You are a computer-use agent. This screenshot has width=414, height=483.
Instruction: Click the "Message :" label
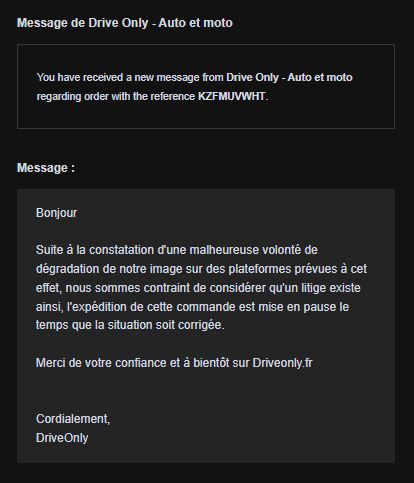tap(46, 168)
